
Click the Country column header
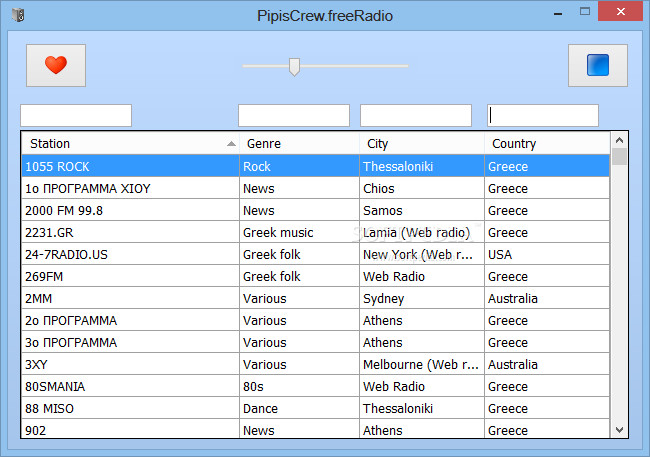(x=547, y=143)
